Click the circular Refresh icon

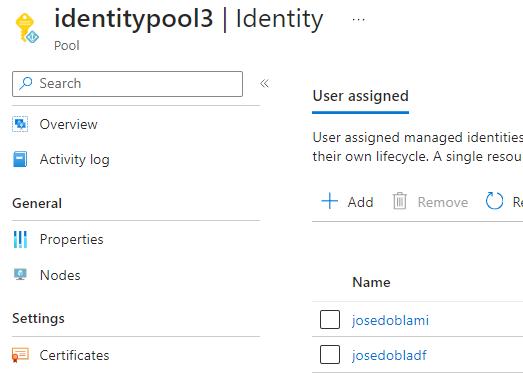click(x=494, y=201)
